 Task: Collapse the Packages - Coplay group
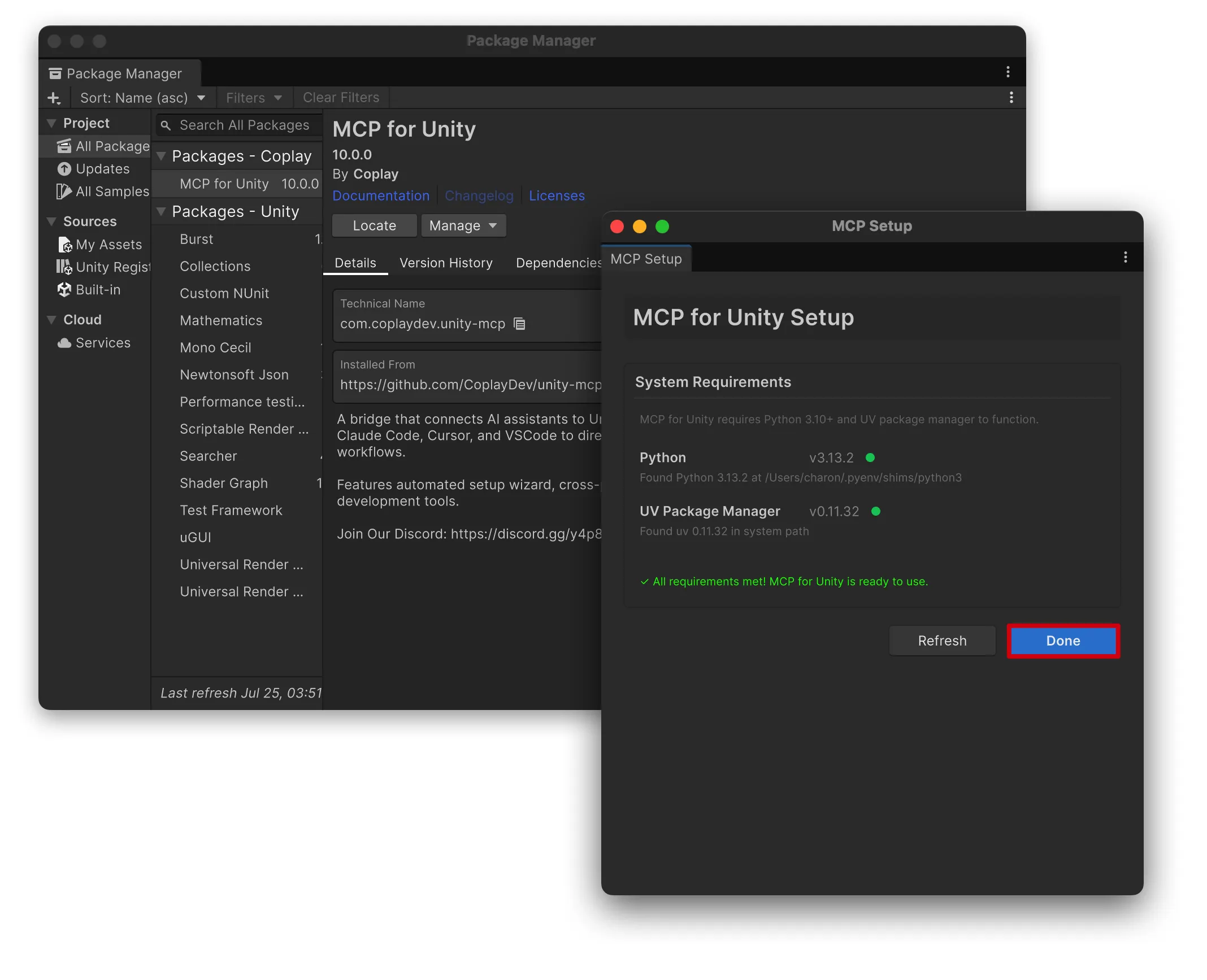(161, 156)
